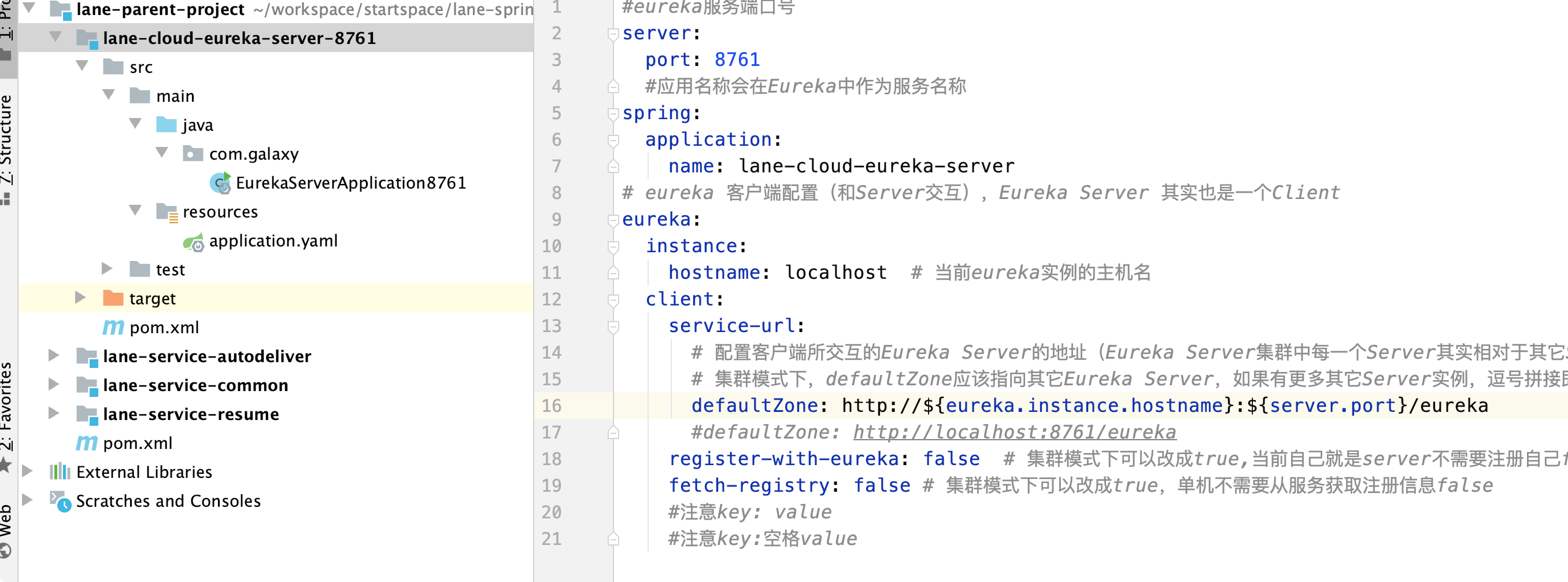Click the Maven icon of the eureka module's pom.xml
Viewport: 1568px width, 582px height.
pyautogui.click(x=113, y=327)
